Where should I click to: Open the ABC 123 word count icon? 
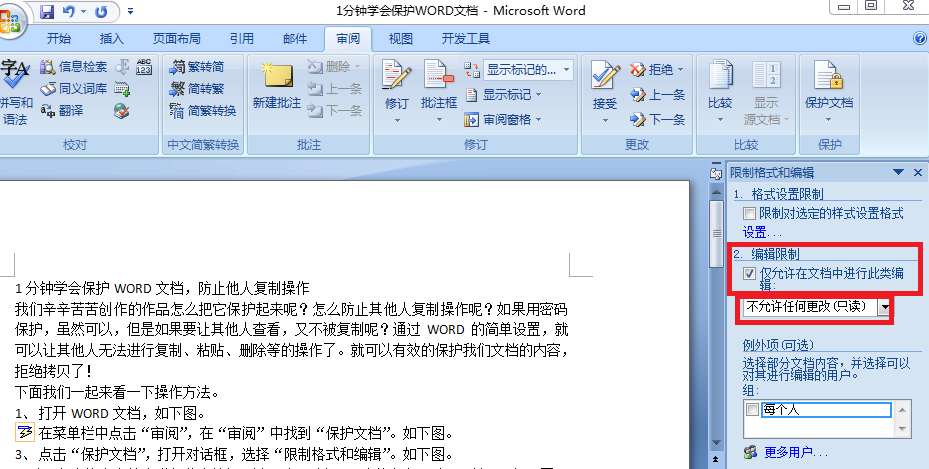(144, 66)
